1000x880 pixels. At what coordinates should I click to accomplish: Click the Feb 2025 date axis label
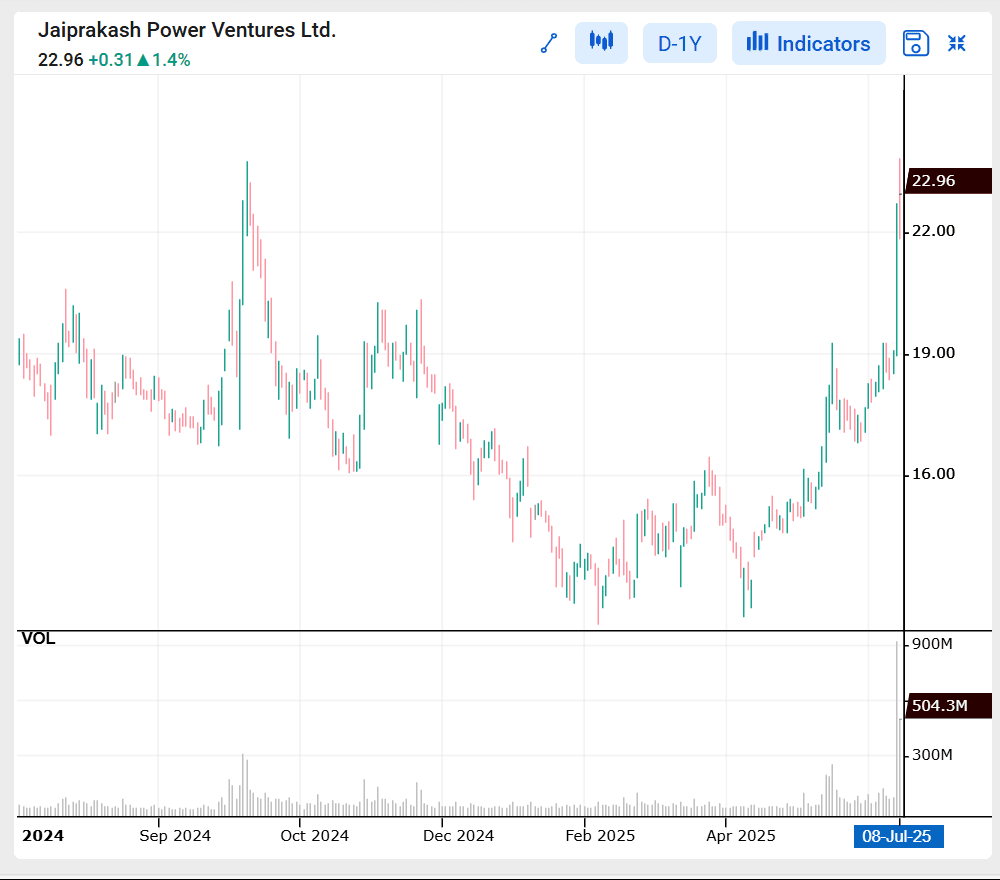click(x=600, y=836)
